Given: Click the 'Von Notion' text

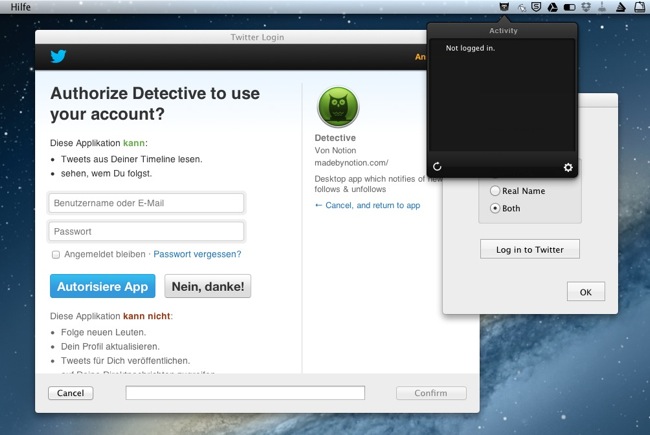Looking at the screenshot, I should click(x=335, y=150).
